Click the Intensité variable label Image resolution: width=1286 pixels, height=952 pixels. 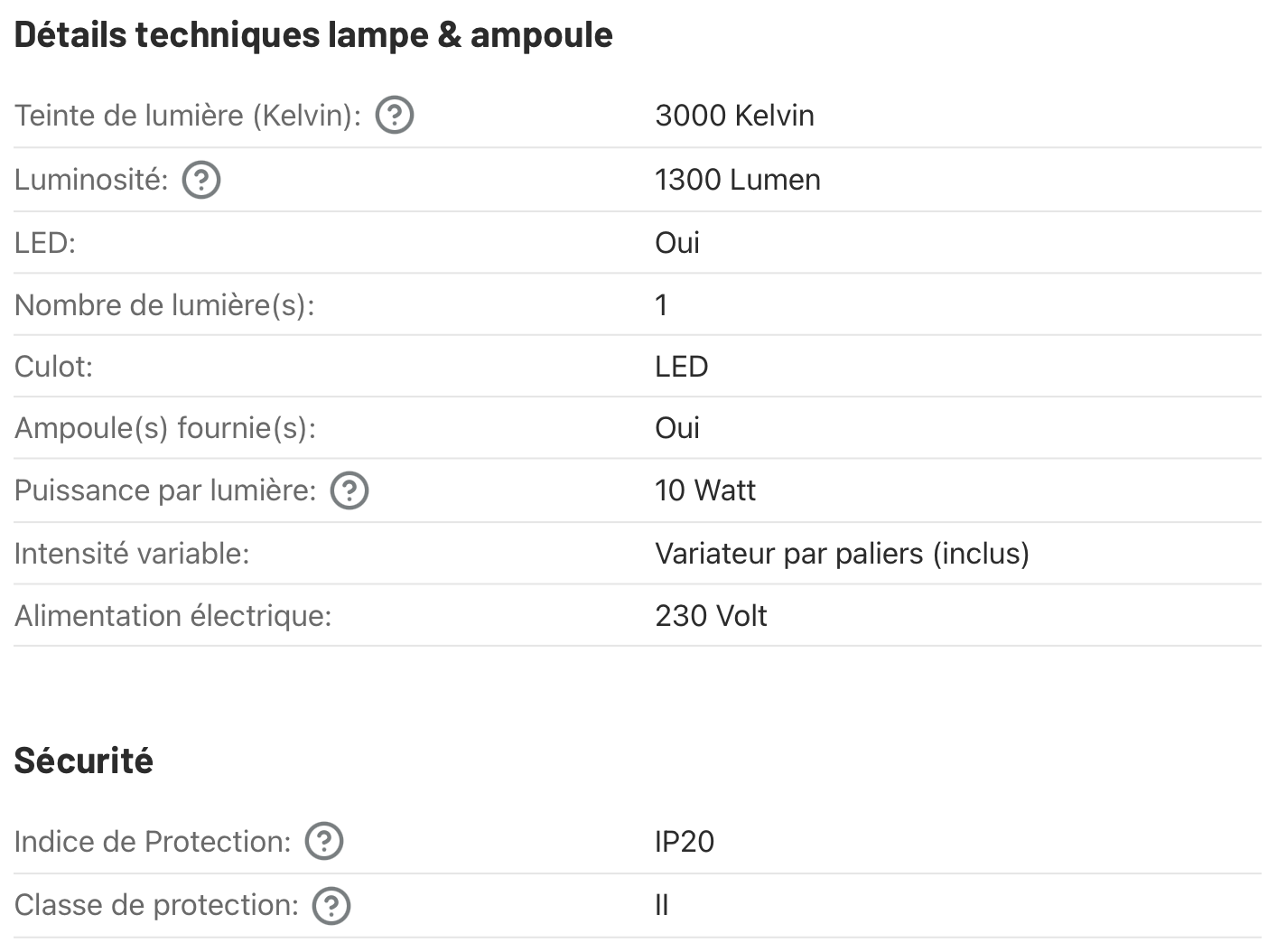132,553
